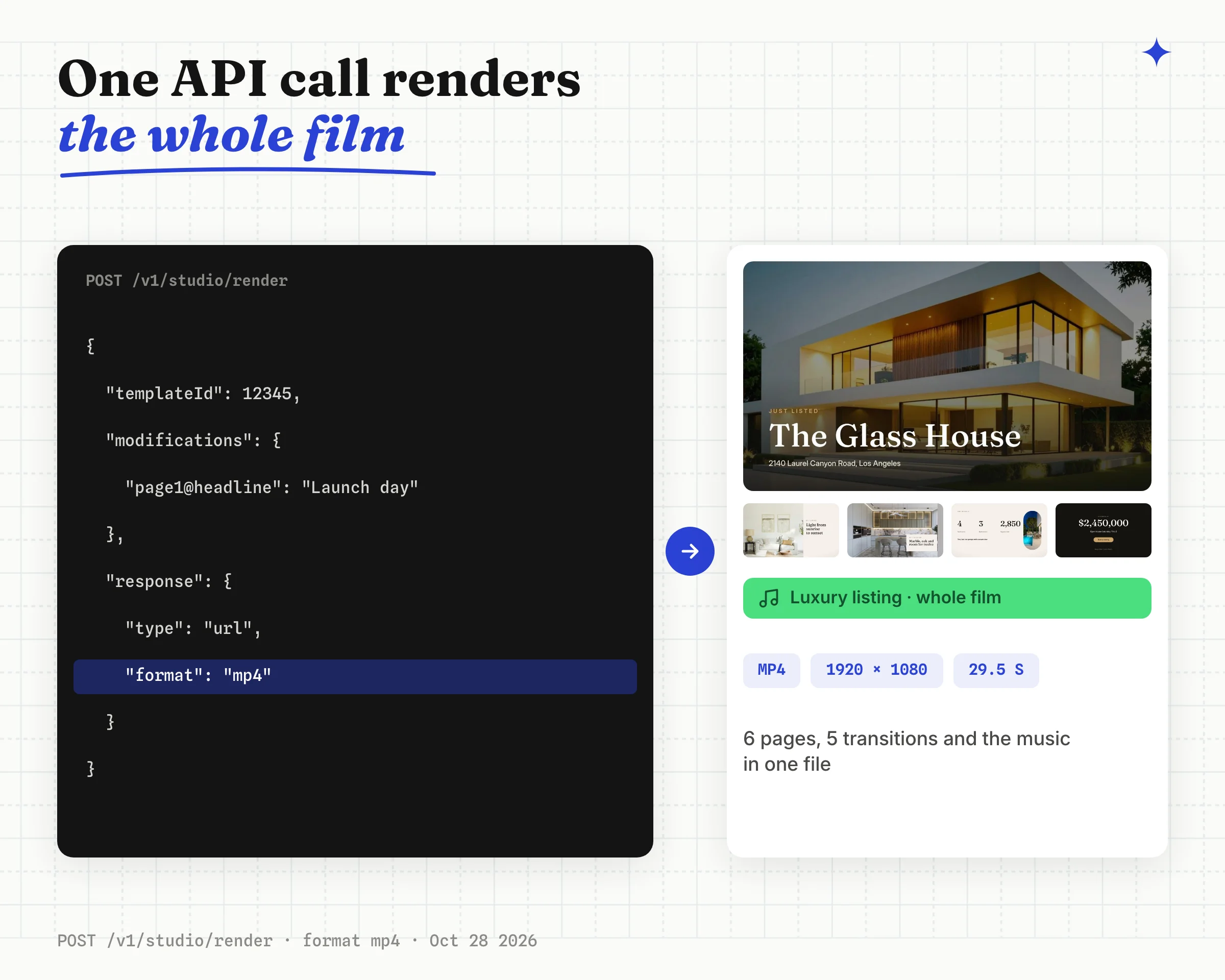Image resolution: width=1225 pixels, height=980 pixels.
Task: Click The Glass House title text
Action: [x=894, y=436]
